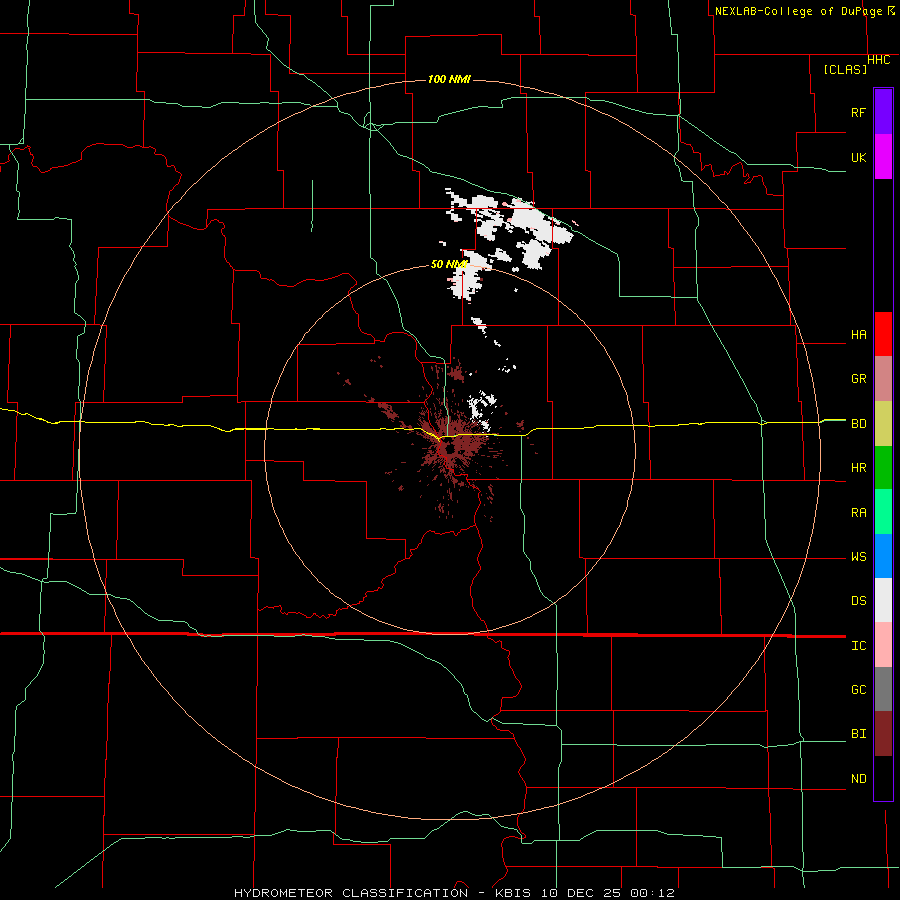Click the HA red legend color swatch
The width and height of the screenshot is (900, 900).
point(883,334)
